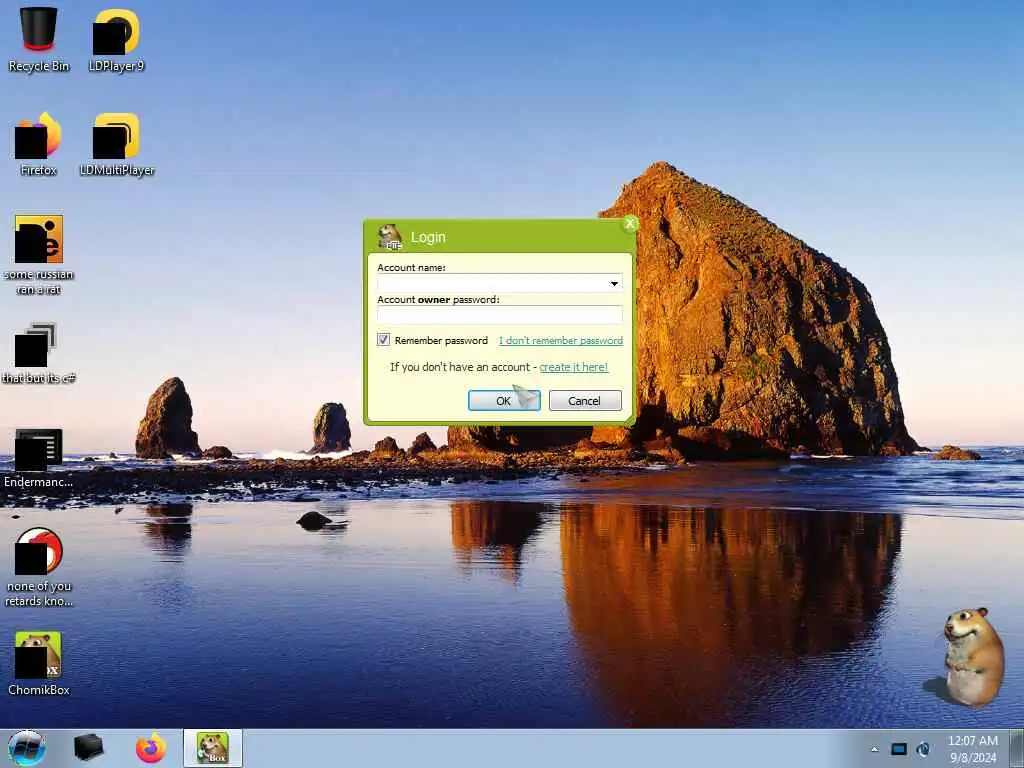Open the Windows Start menu orb
This screenshot has height=768, width=1024.
click(x=27, y=748)
